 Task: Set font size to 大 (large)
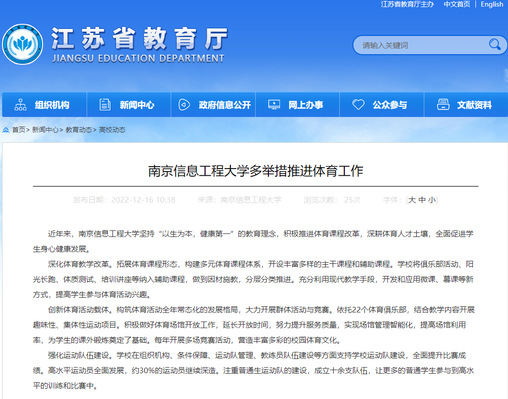click(412, 200)
